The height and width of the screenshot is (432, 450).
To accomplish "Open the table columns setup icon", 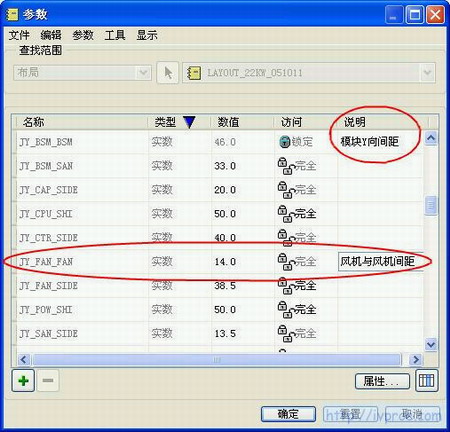I will [427, 380].
